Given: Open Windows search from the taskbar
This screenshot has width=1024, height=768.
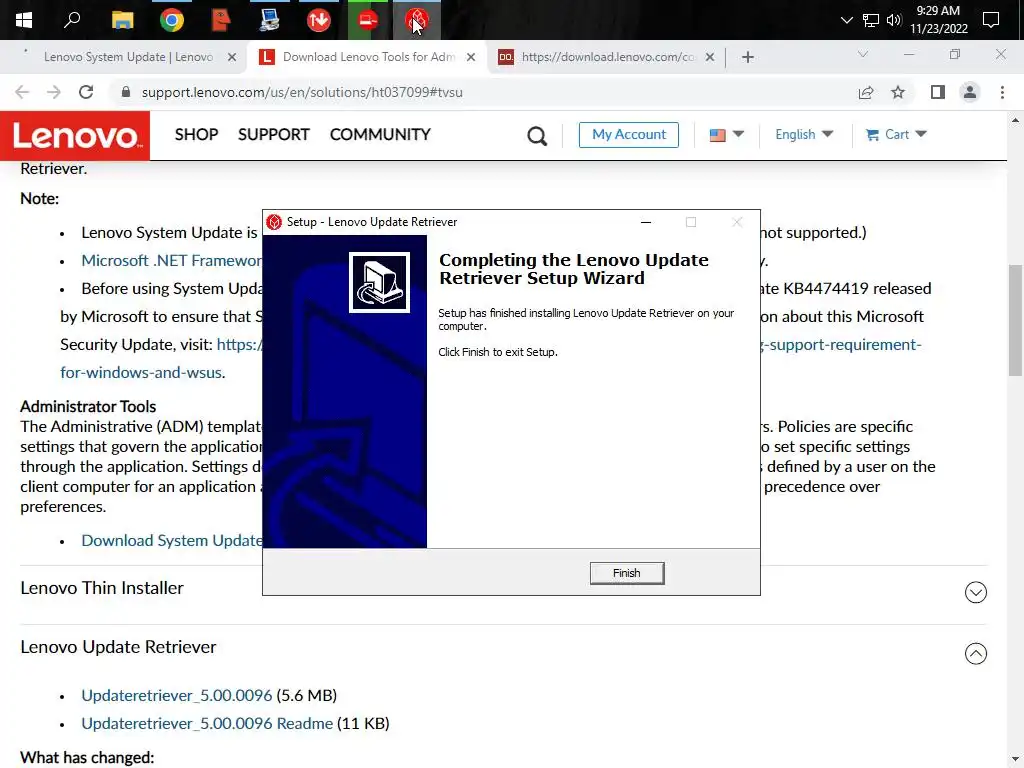Looking at the screenshot, I should coord(72,20).
